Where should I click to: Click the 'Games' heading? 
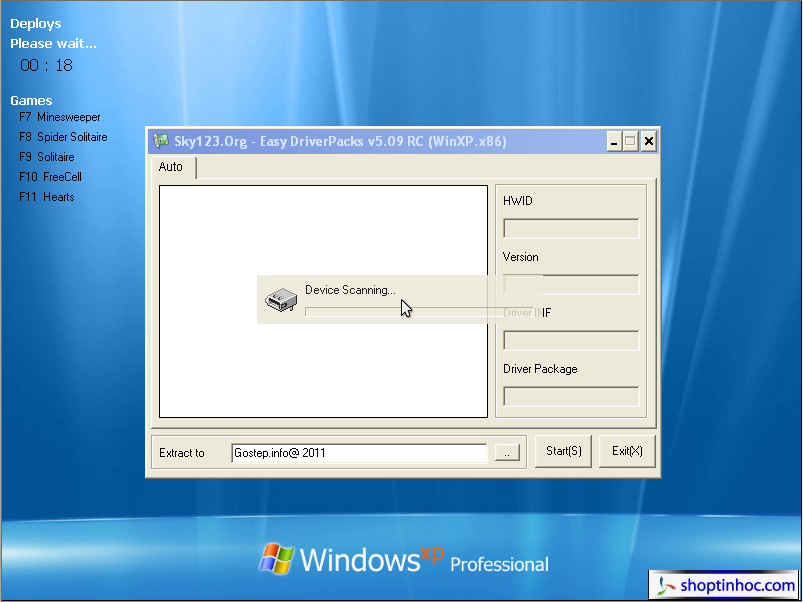[31, 100]
